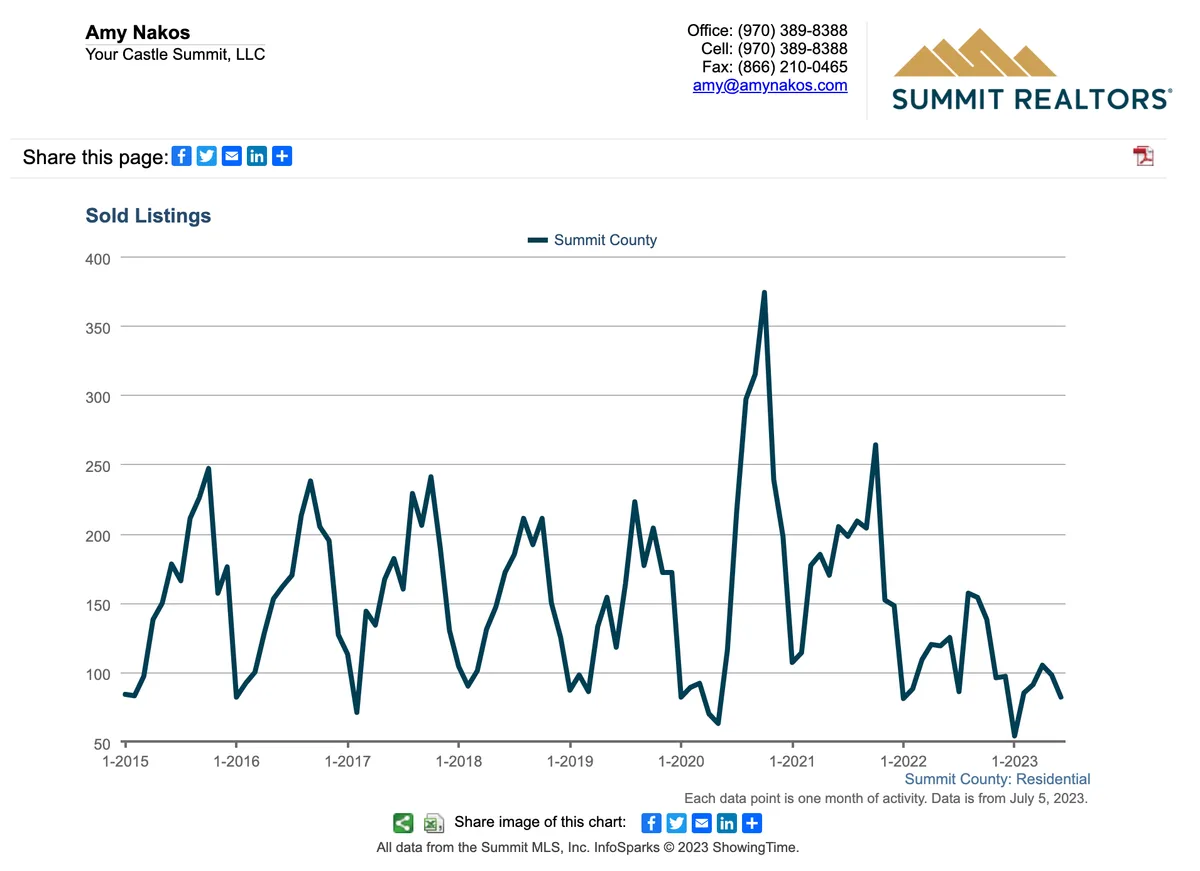This screenshot has width=1200, height=871.
Task: Click the 200 y-axis label
Action: 97,536
